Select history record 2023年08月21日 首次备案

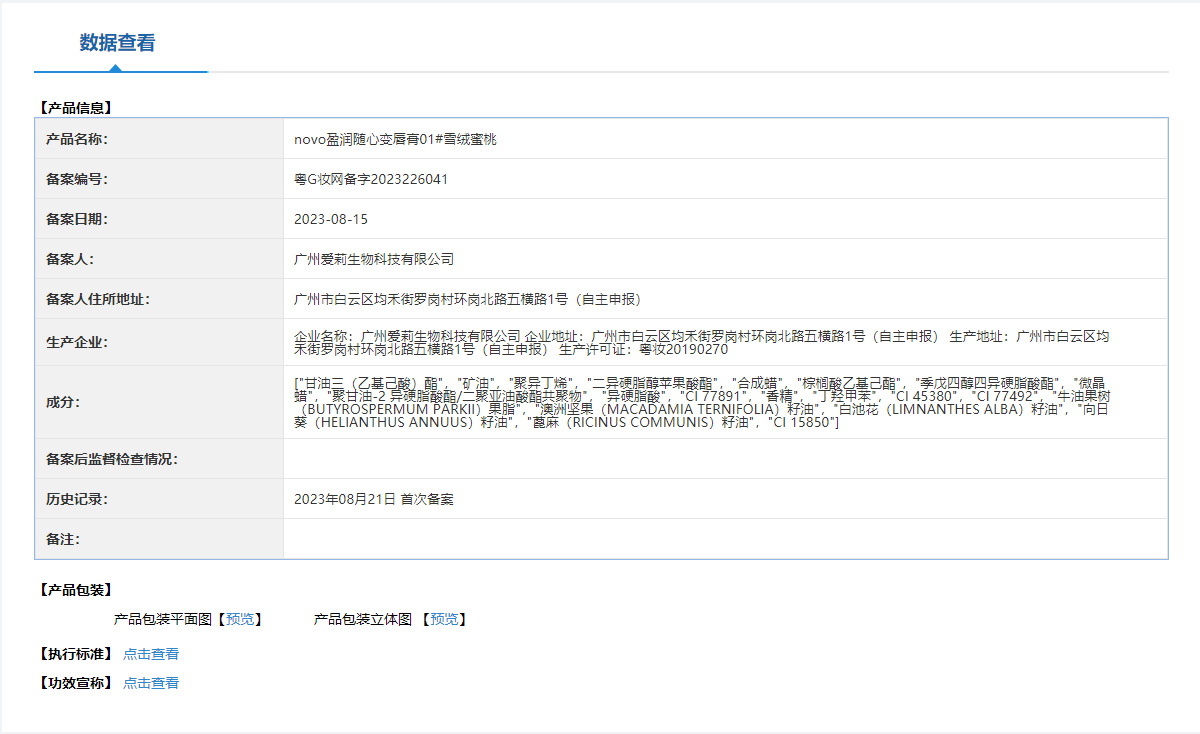pos(374,499)
